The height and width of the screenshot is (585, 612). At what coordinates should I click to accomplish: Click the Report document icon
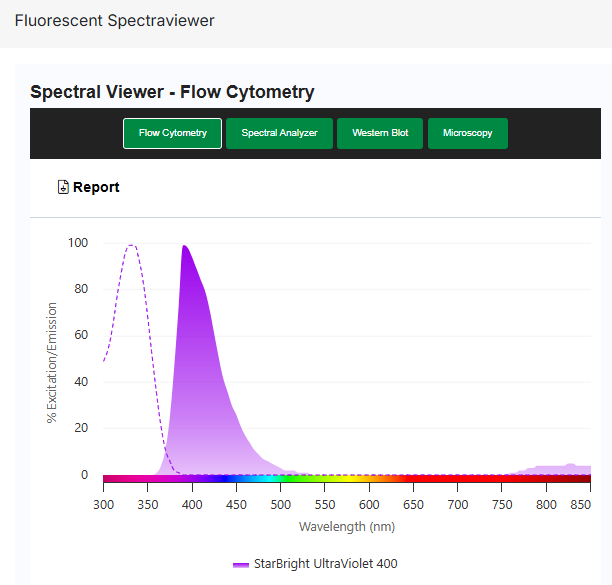point(63,187)
